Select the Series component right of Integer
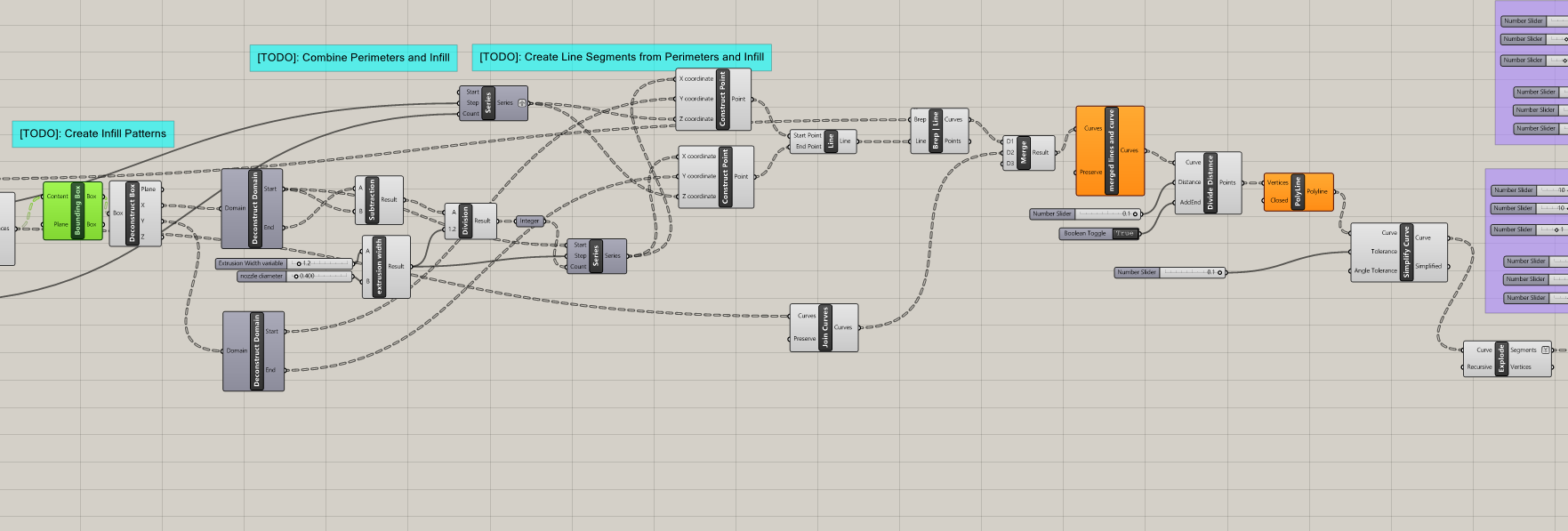Viewport: 1568px width, 531px height. [596, 256]
